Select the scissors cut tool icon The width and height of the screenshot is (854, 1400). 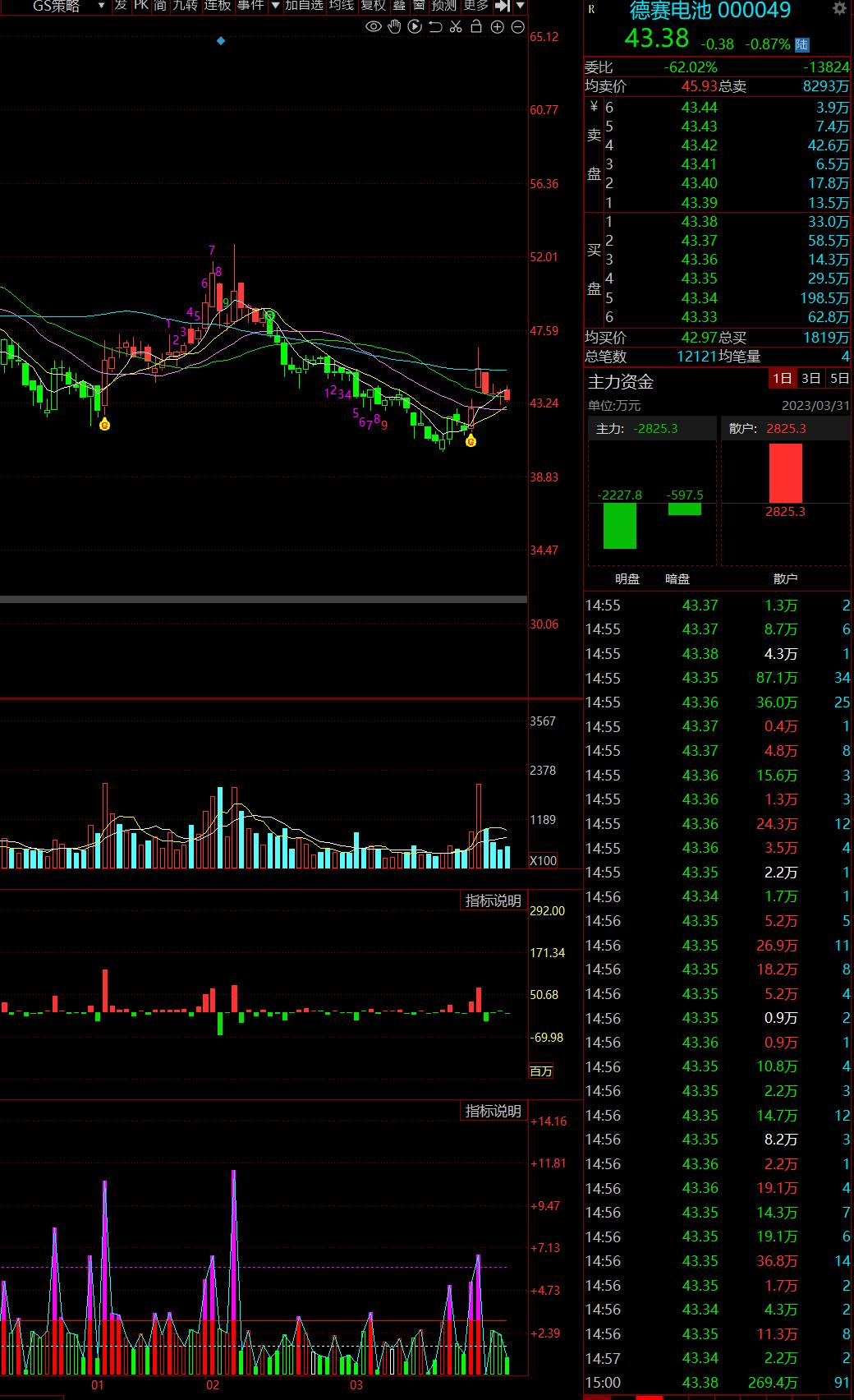pyautogui.click(x=456, y=27)
